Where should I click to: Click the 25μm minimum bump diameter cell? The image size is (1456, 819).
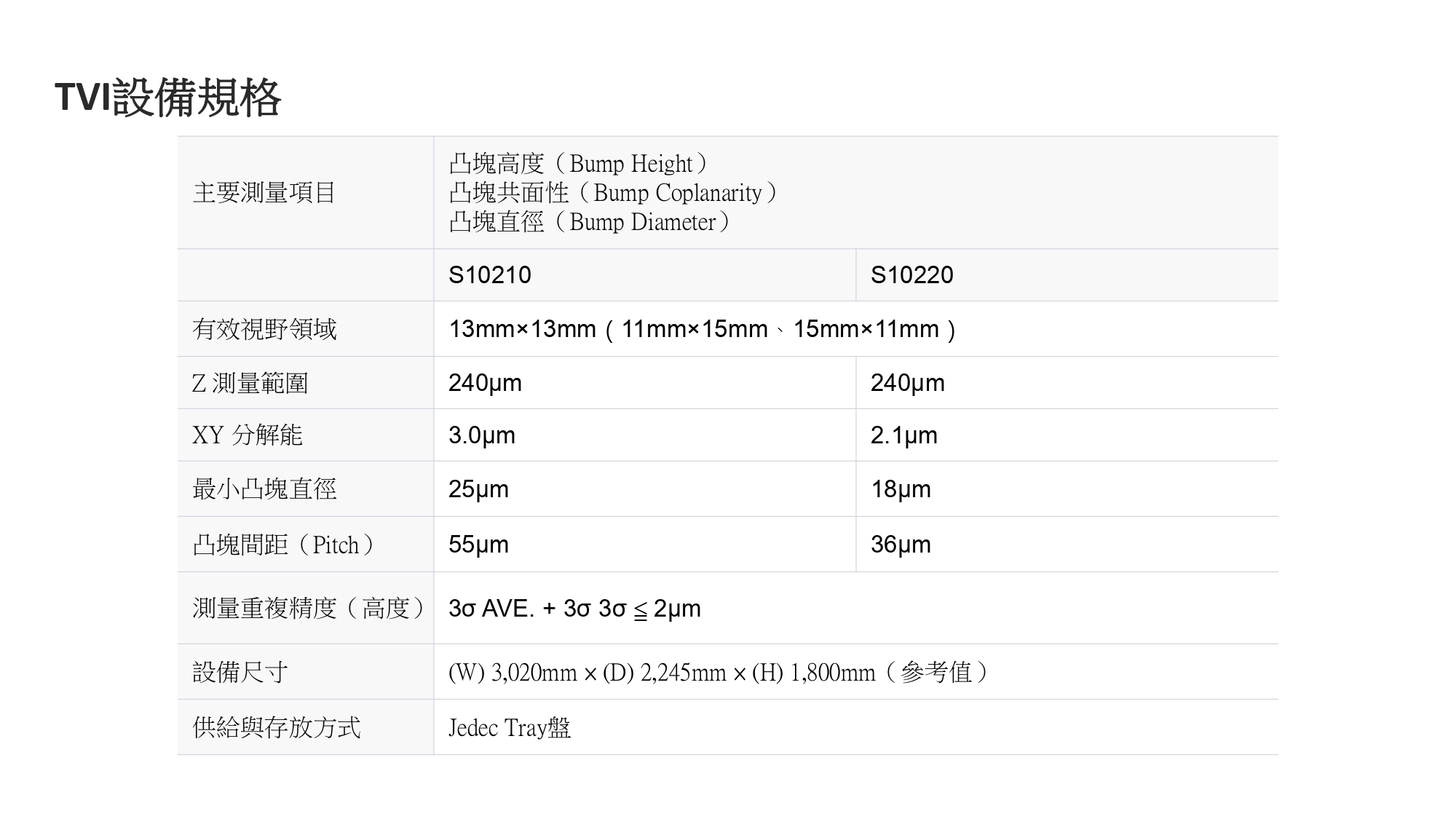pos(478,489)
